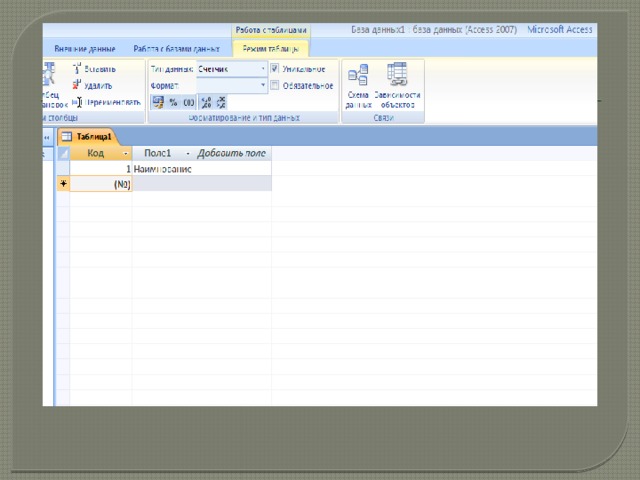The width and height of the screenshot is (640, 480).
Task: Click the Переименовать (Rename) column button
Action: tap(107, 102)
